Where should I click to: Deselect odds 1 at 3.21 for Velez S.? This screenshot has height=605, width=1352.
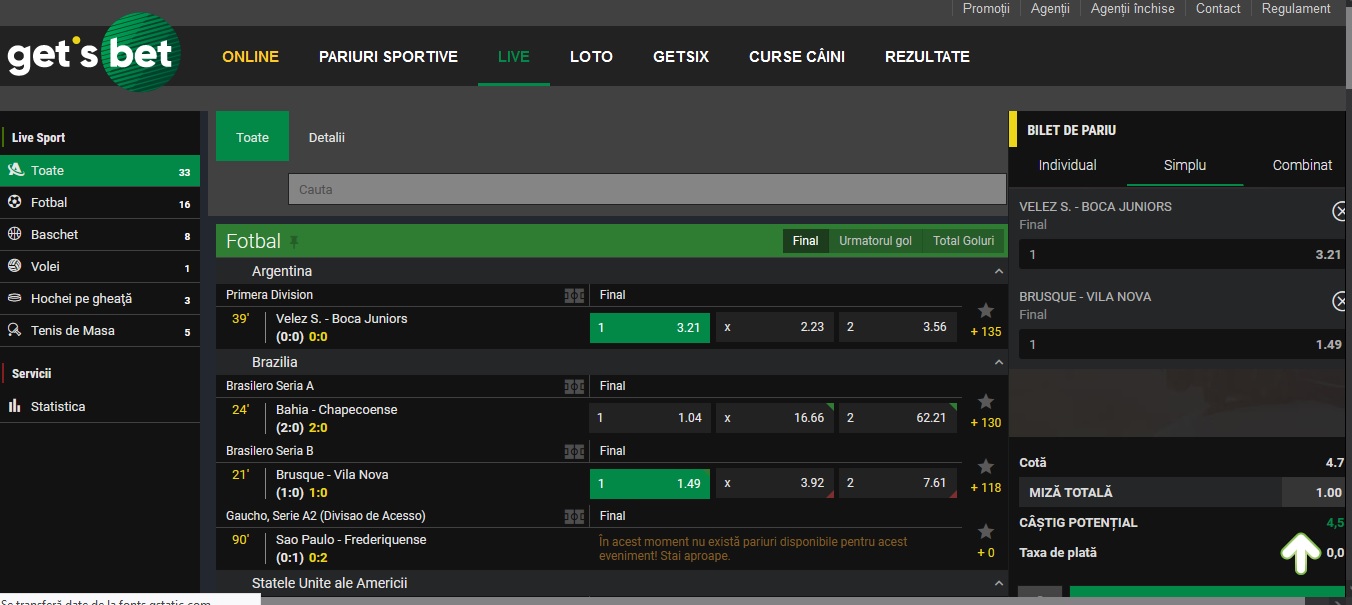click(650, 327)
